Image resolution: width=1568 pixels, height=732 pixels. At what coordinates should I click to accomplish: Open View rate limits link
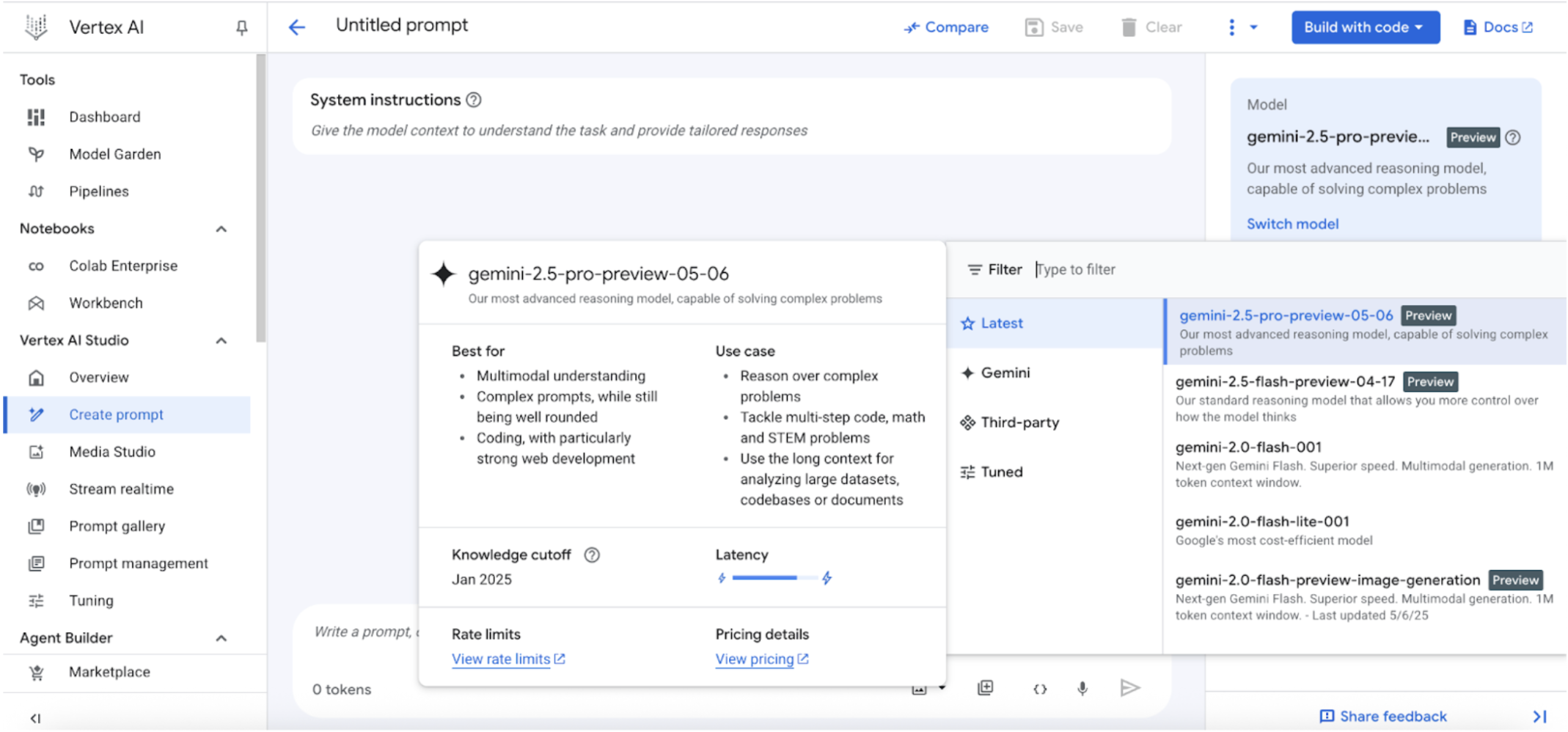(x=508, y=659)
